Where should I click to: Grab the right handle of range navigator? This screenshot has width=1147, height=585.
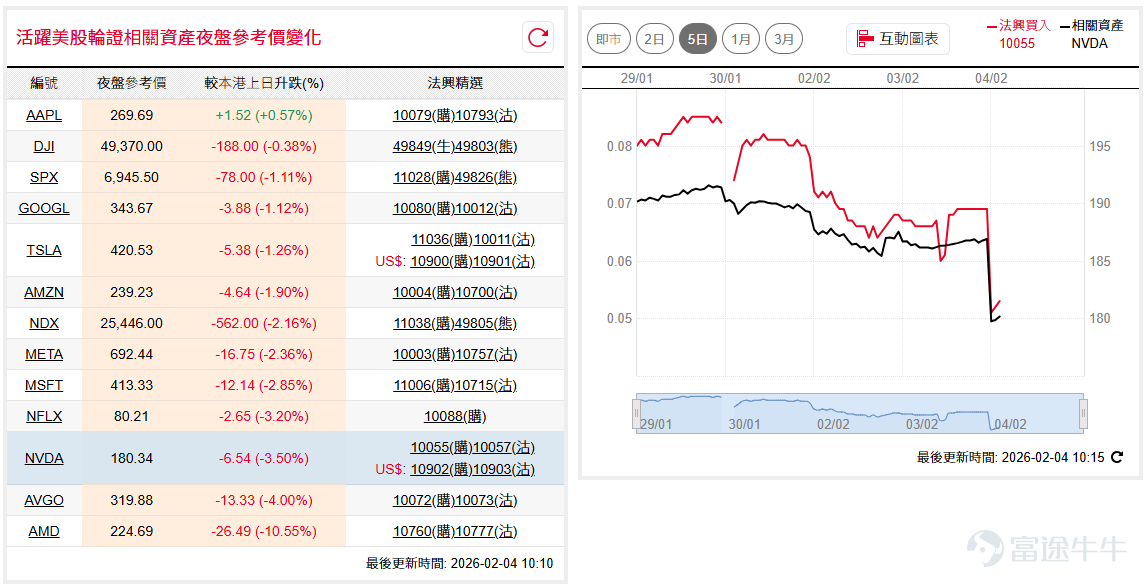click(1083, 413)
